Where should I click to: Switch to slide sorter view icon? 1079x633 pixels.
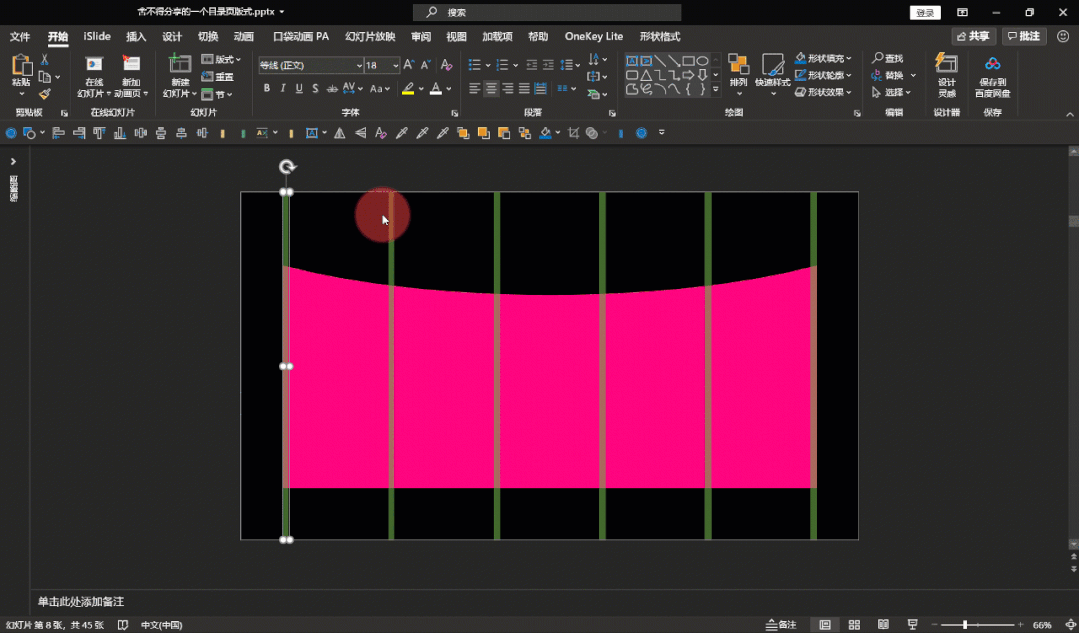(x=855, y=625)
